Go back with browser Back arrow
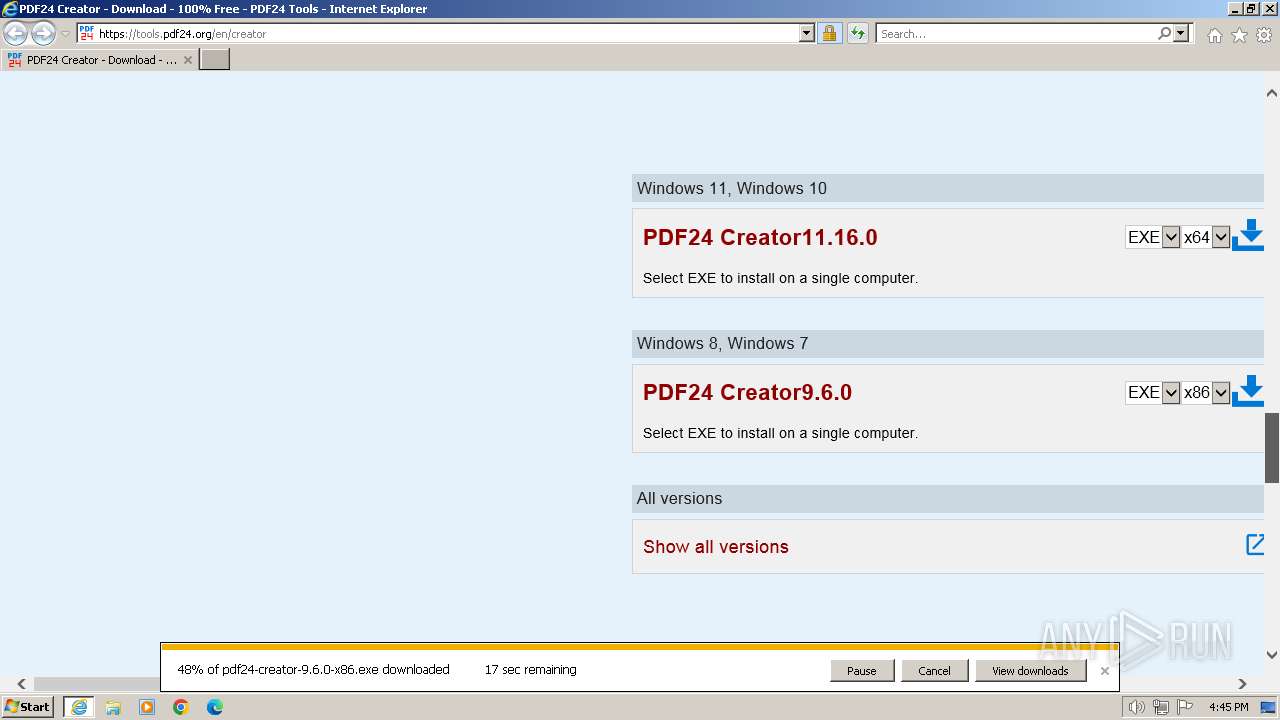 (15, 33)
